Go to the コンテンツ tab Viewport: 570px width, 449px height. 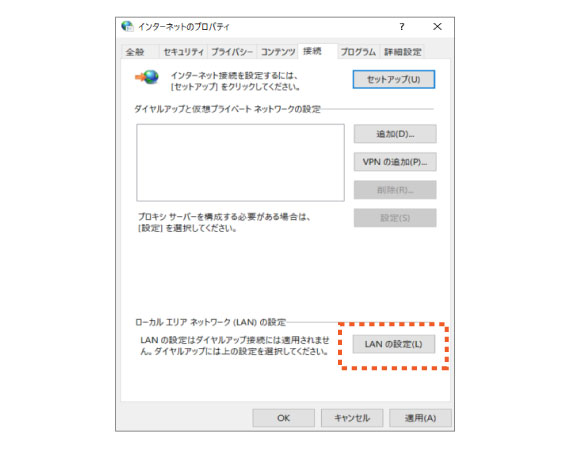pos(278,52)
